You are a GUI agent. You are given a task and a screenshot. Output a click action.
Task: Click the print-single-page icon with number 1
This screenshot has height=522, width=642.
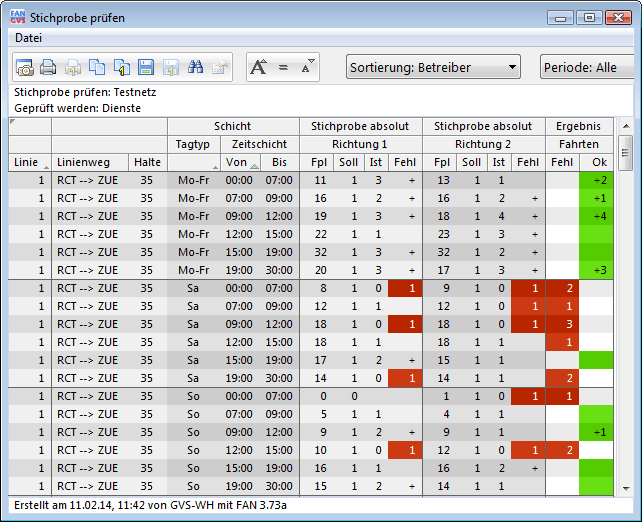click(72, 67)
